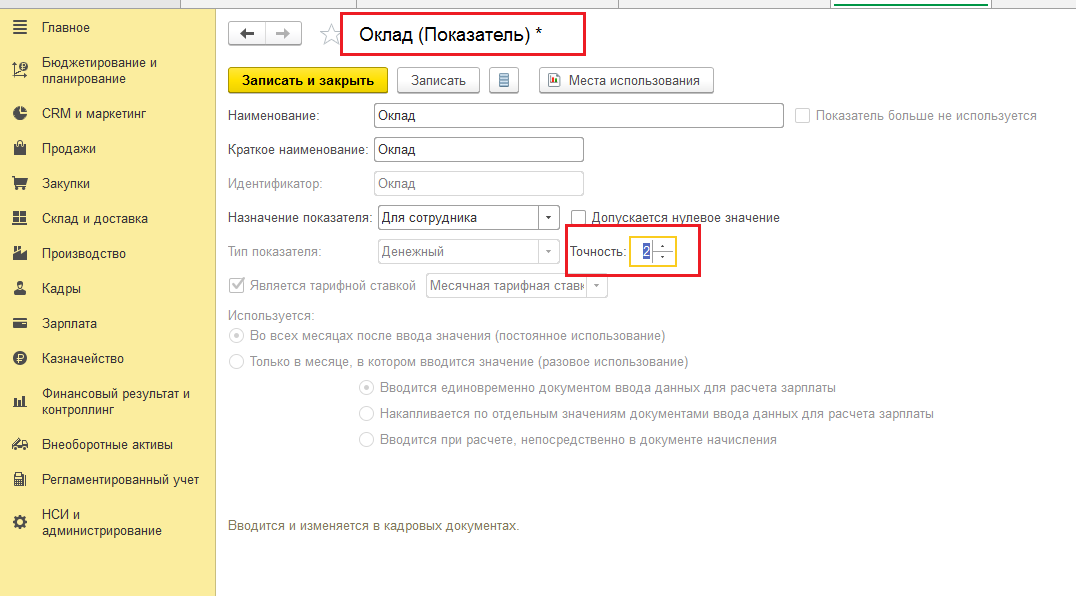Open the Казначейство section icon

pos(22,358)
